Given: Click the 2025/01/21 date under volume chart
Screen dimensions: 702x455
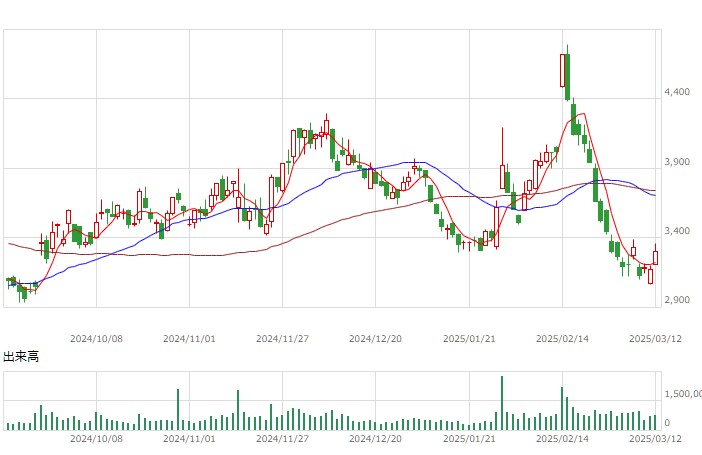Looking at the screenshot, I should pos(469,438).
